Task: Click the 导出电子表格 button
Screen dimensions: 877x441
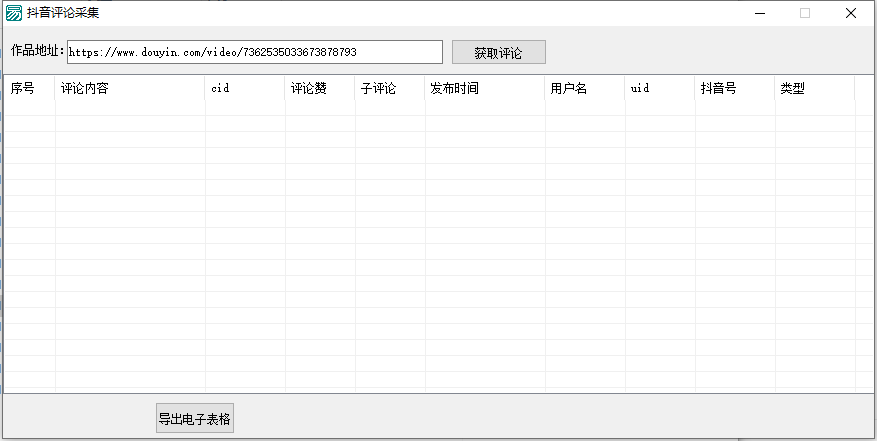Action: pyautogui.click(x=195, y=418)
